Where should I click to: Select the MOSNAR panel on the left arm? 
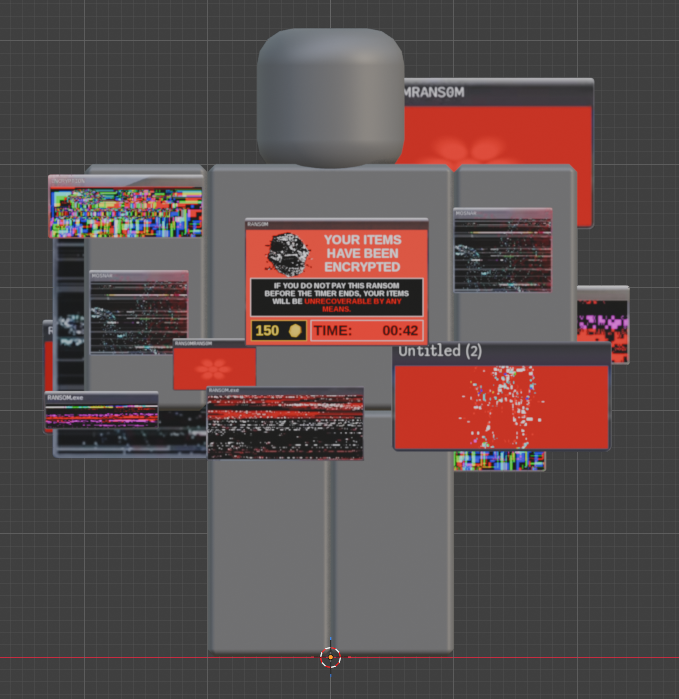point(139,312)
